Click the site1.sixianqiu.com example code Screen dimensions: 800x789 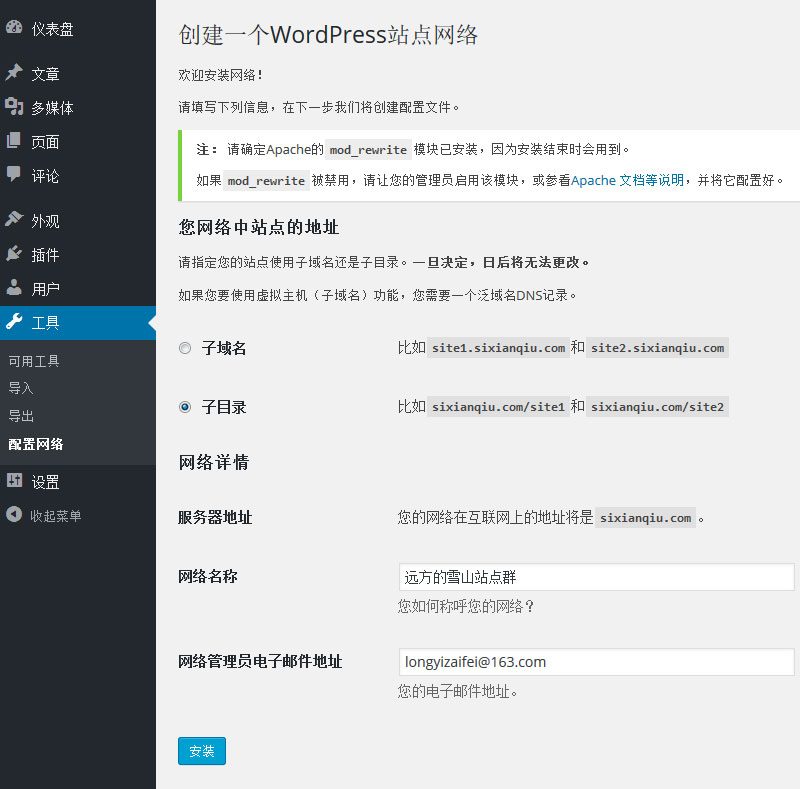(498, 348)
